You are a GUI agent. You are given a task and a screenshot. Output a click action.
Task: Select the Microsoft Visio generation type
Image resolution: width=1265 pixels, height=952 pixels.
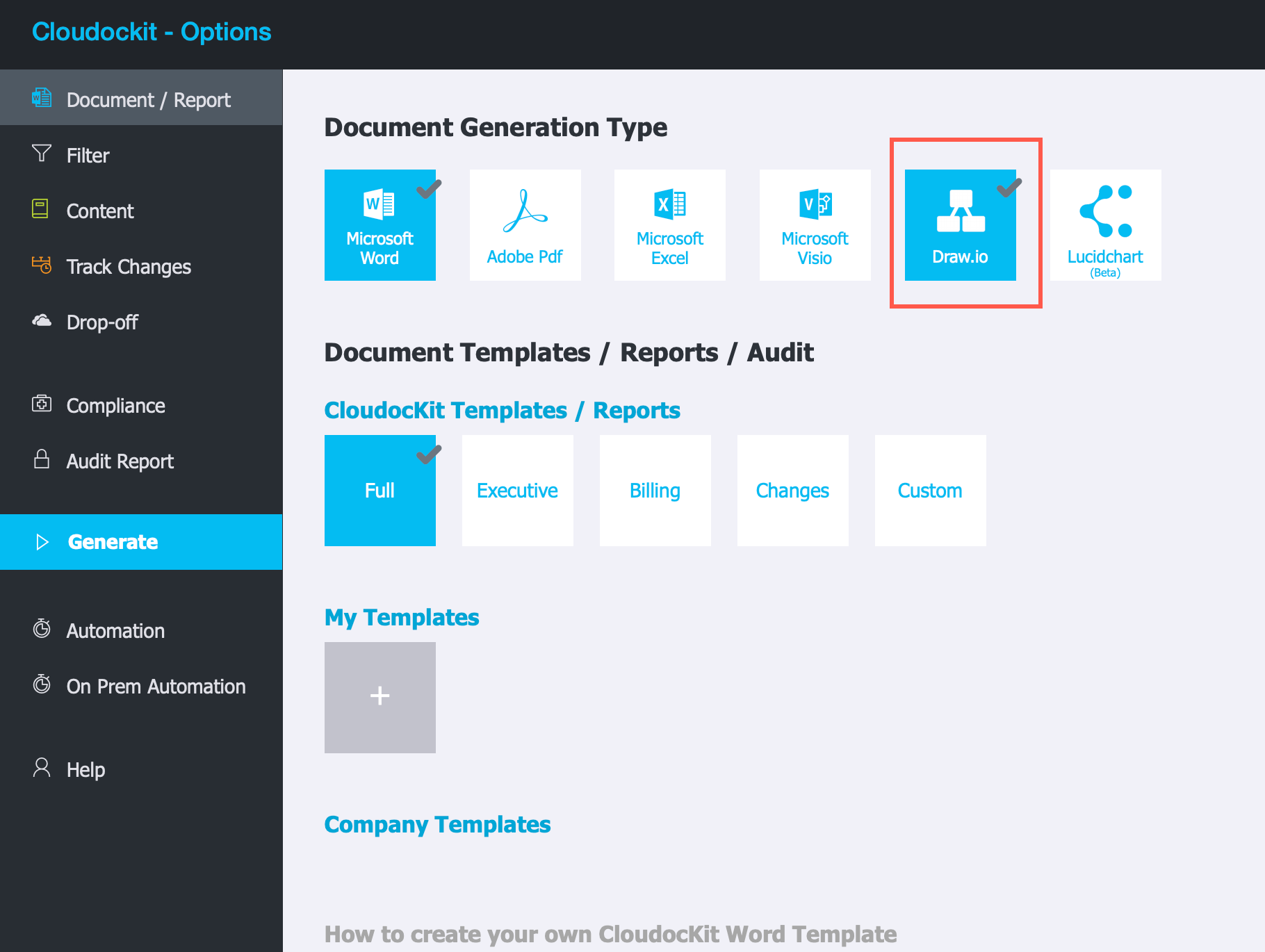click(814, 224)
